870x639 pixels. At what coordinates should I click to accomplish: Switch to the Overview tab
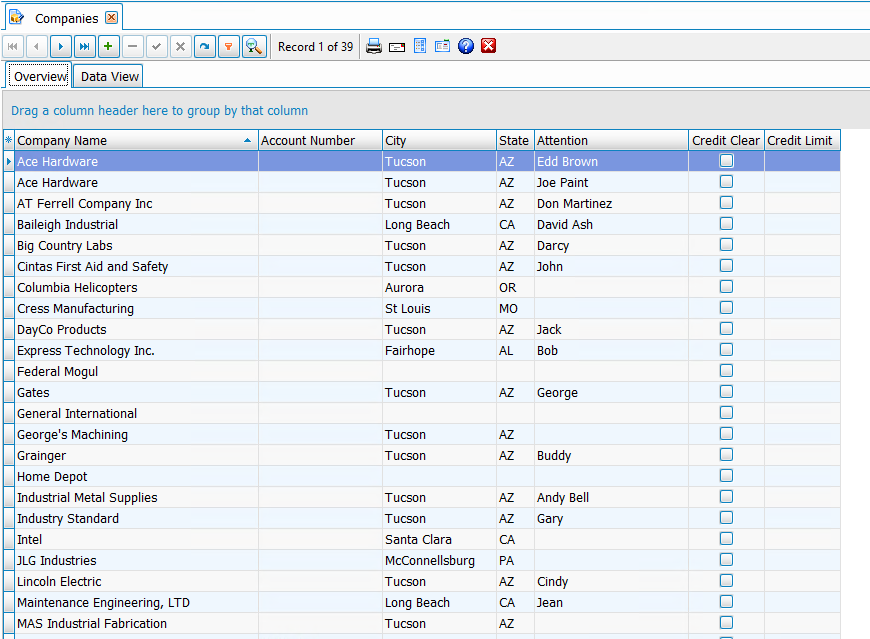click(40, 76)
